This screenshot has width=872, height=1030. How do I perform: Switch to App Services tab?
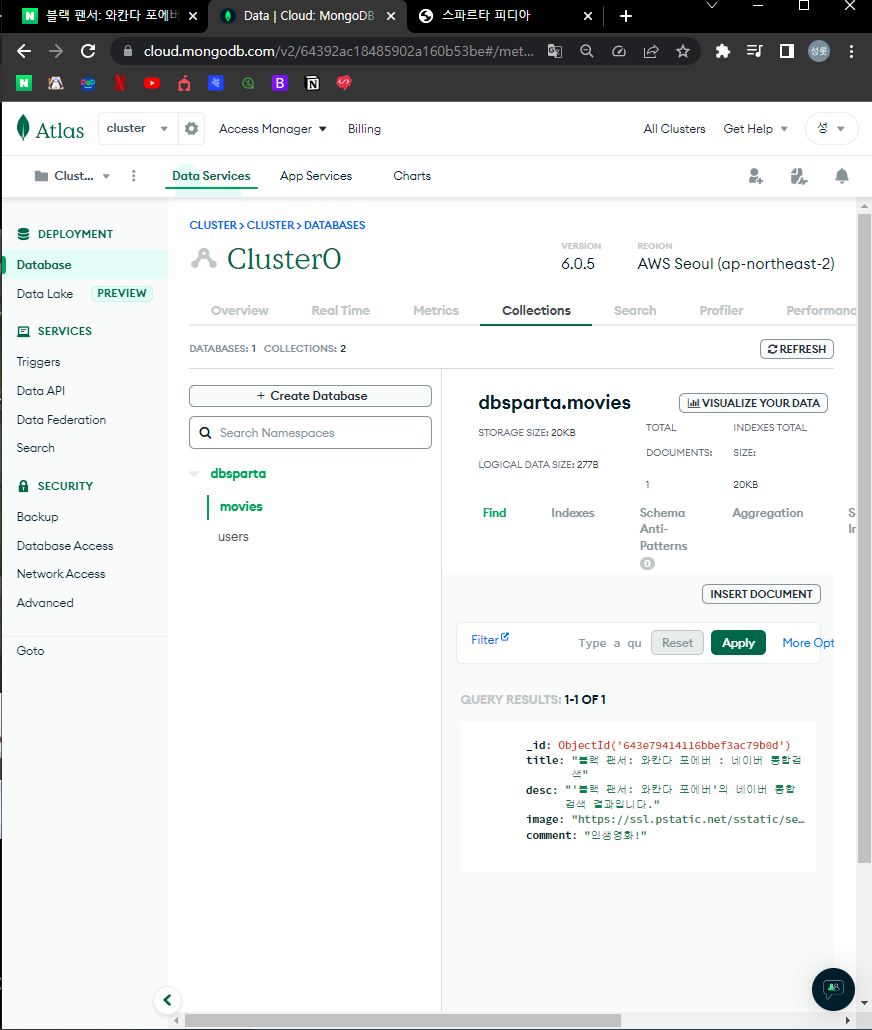pos(315,176)
